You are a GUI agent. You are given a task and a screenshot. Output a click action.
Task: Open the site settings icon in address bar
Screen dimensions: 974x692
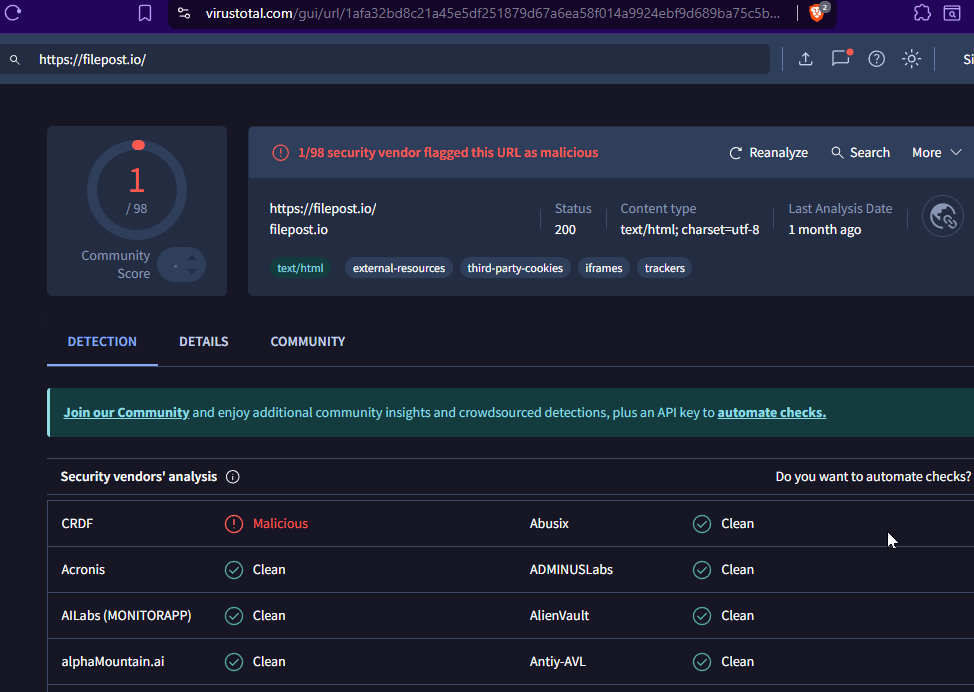pyautogui.click(x=183, y=13)
